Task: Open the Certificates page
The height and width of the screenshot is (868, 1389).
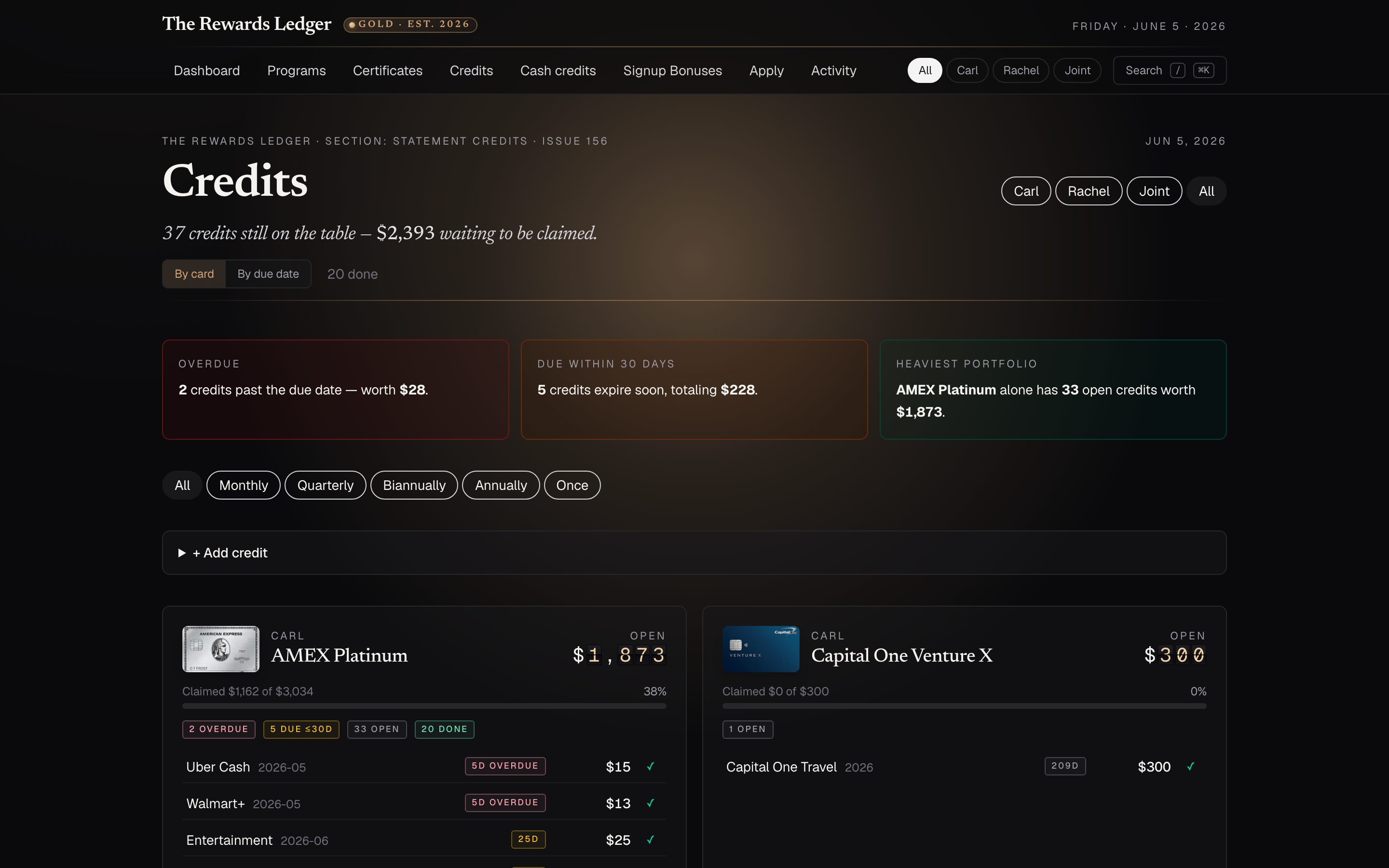Action: [387, 70]
